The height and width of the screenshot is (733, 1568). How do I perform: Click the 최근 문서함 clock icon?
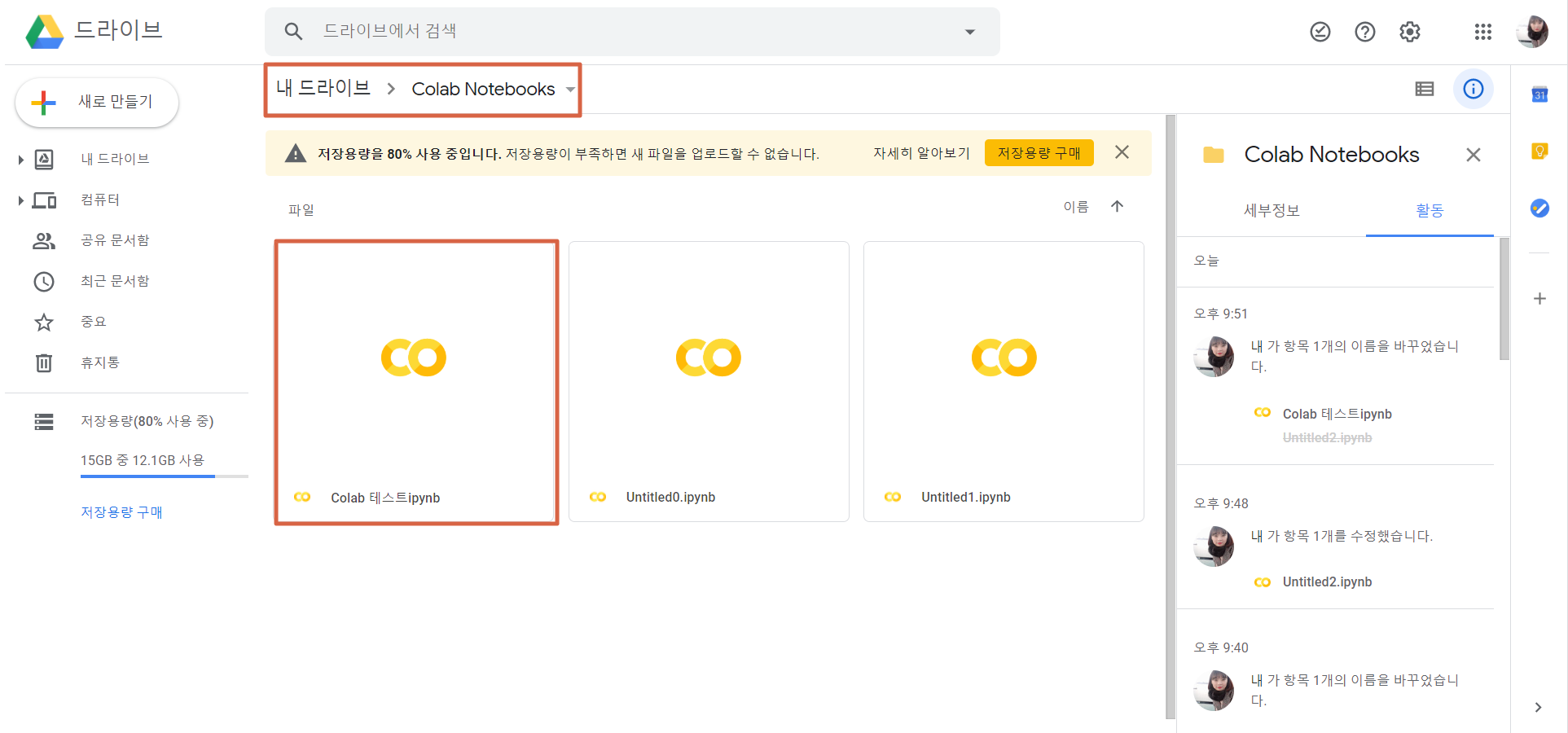[44, 282]
